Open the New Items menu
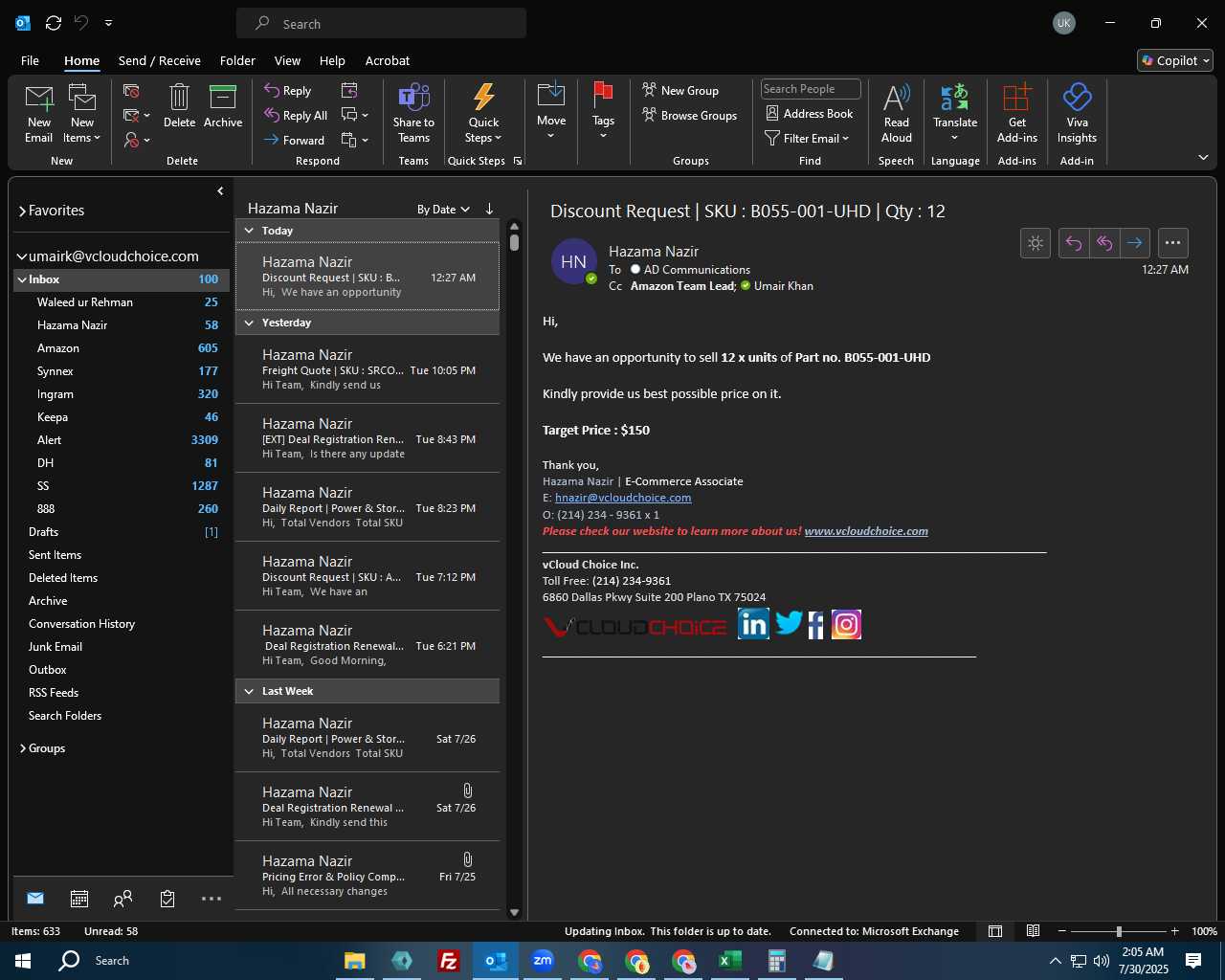Viewport: 1225px width, 980px height. [x=82, y=114]
